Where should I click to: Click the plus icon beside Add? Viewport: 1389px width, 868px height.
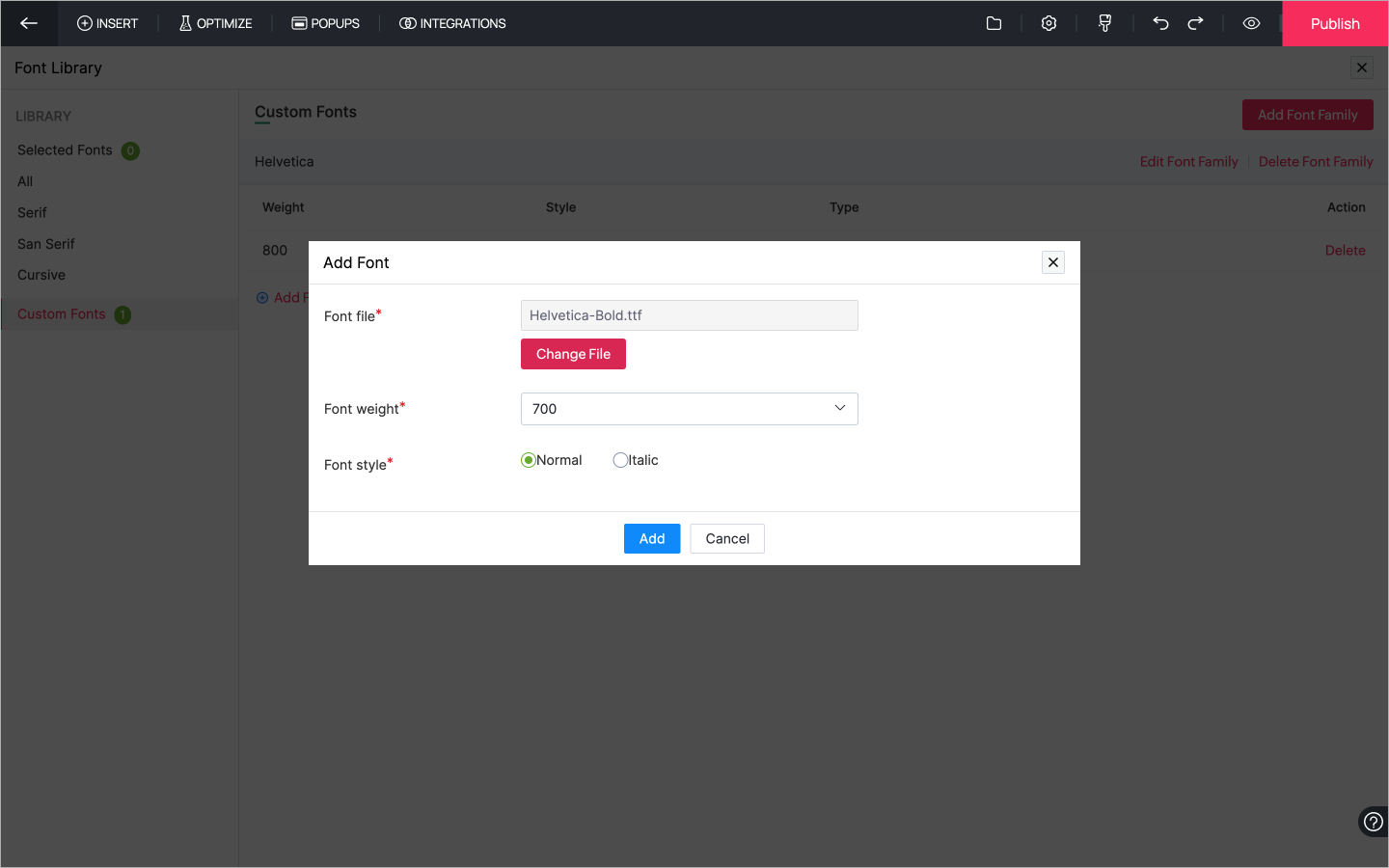pos(262,297)
